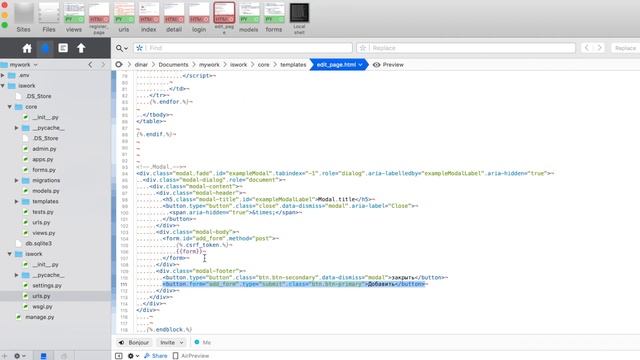Image resolution: width=640 pixels, height=360 pixels.
Task: Go to previous find match
Action: 587,48
